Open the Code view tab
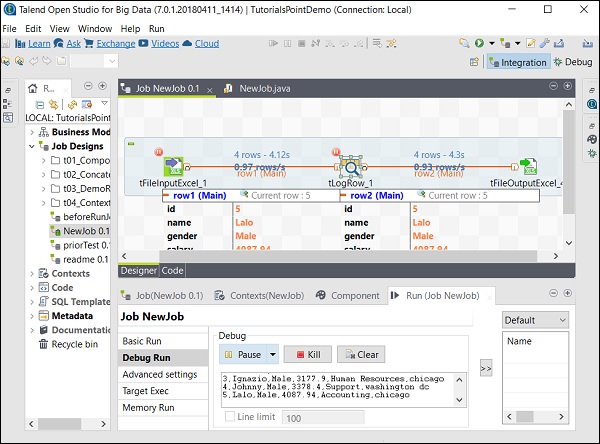The height and width of the screenshot is (444, 600). 172,271
